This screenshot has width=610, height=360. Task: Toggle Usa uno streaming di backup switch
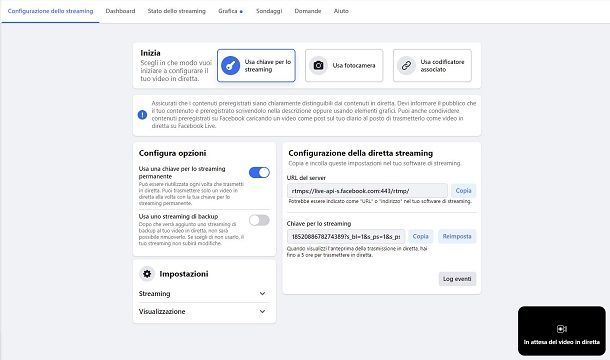click(x=259, y=220)
